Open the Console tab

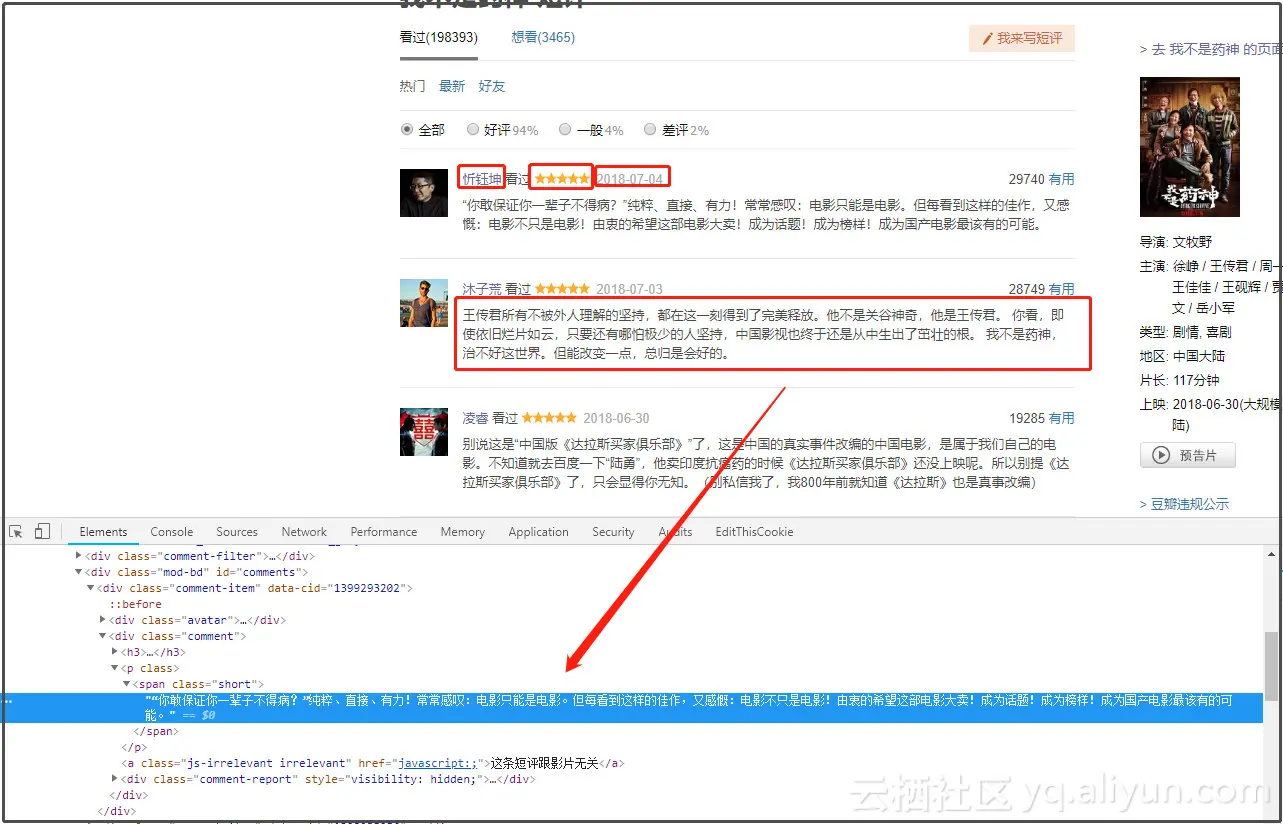tap(172, 531)
